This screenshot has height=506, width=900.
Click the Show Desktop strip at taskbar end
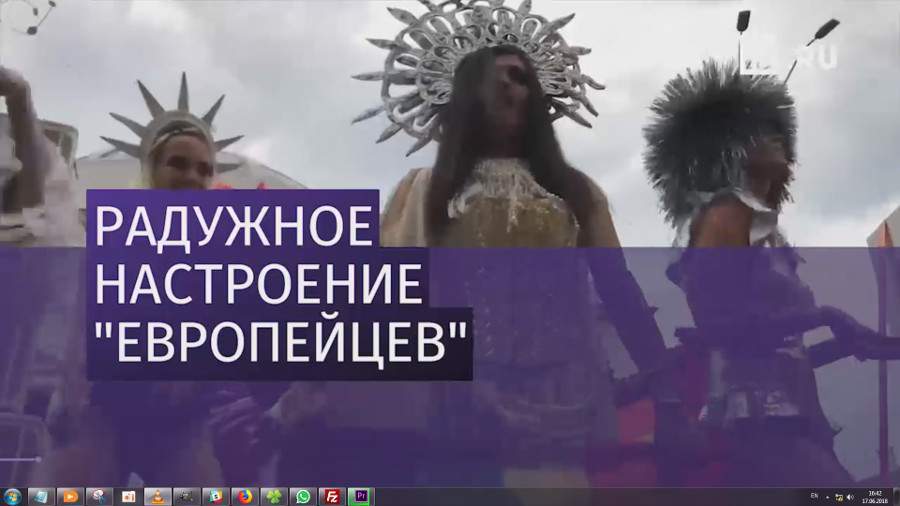(895, 497)
